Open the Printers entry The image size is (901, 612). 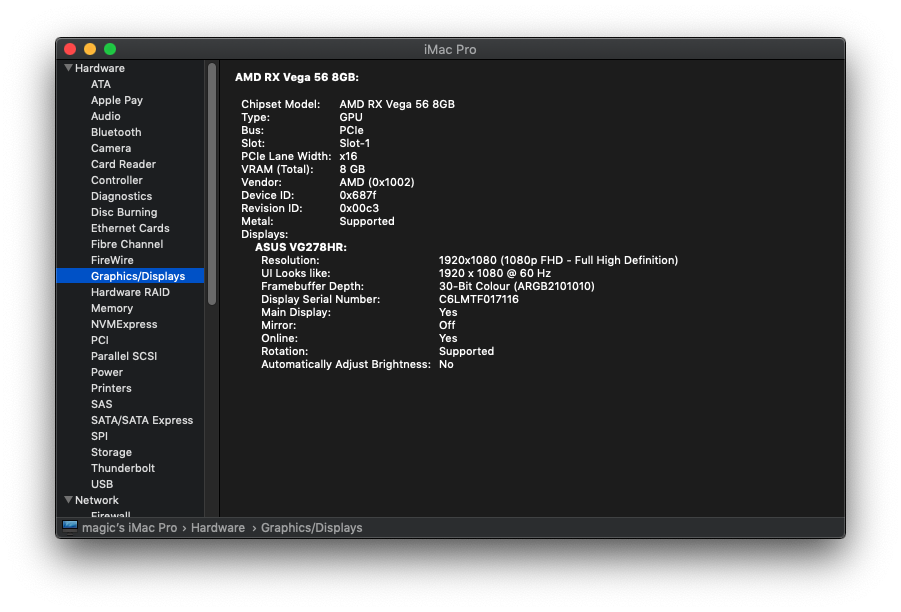click(111, 388)
